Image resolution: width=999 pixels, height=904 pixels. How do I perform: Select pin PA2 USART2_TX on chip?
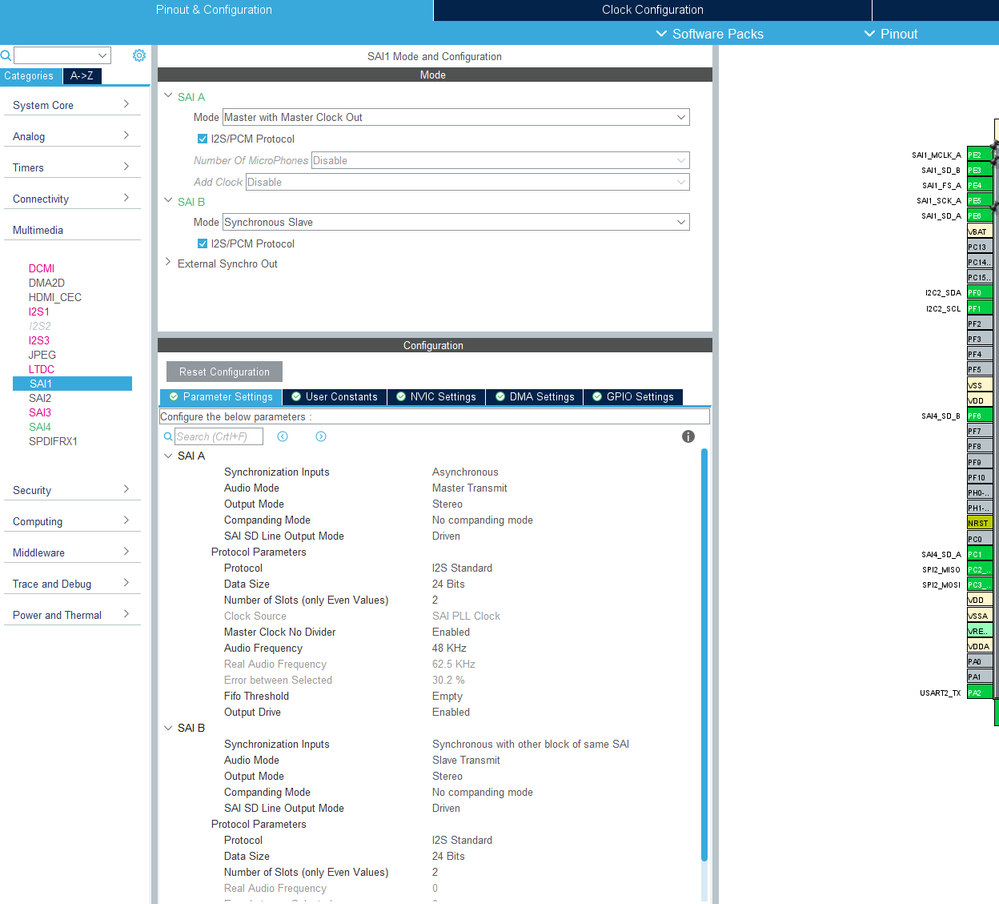(x=979, y=692)
